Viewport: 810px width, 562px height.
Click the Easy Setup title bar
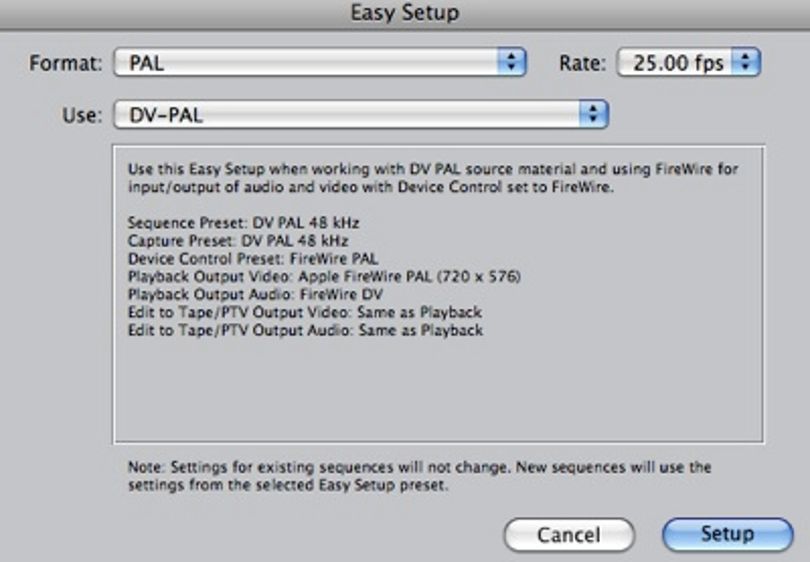405,14
